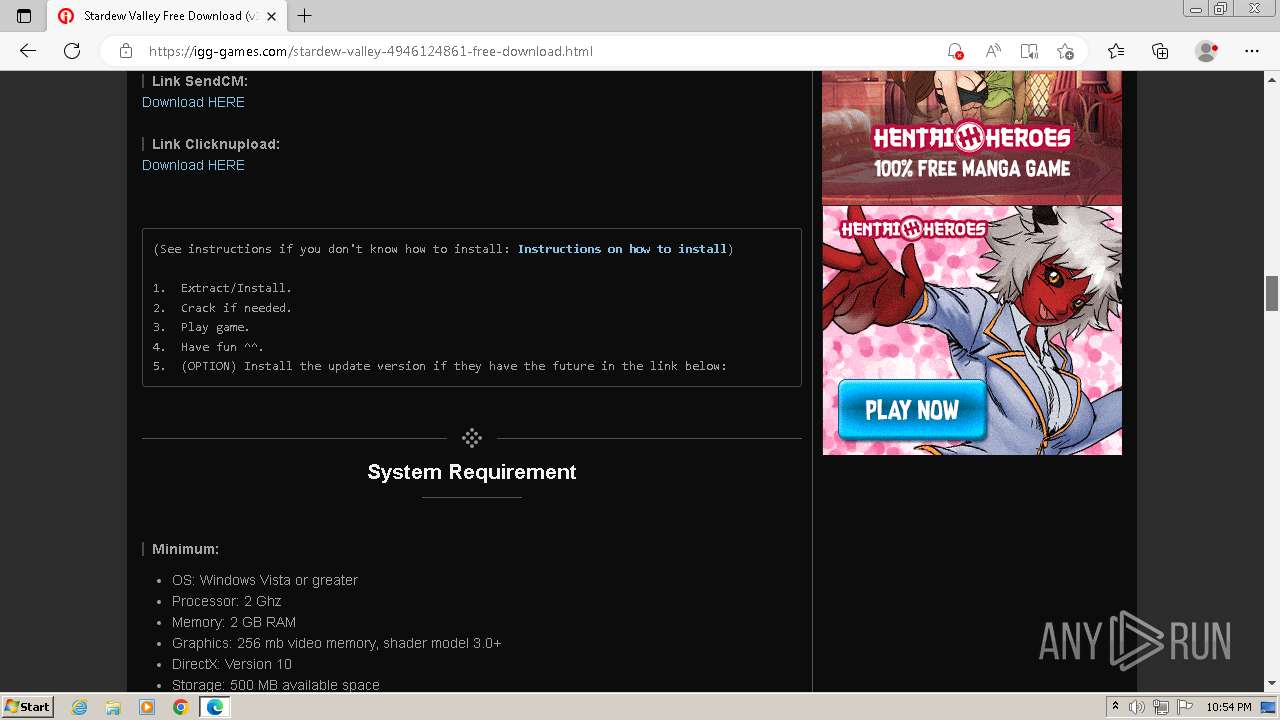Switch to Microsoft Edge taskbar button
The width and height of the screenshot is (1280, 720).
click(x=214, y=707)
